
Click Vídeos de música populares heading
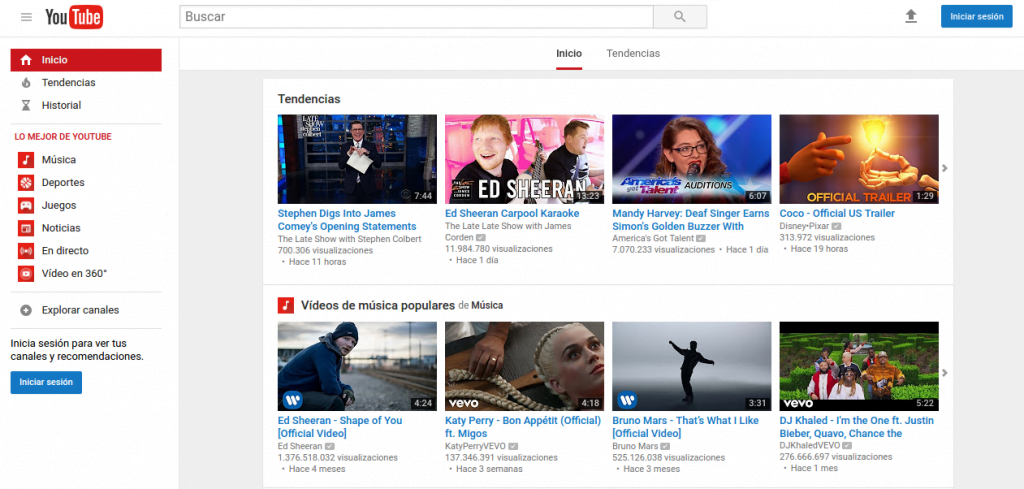point(377,306)
